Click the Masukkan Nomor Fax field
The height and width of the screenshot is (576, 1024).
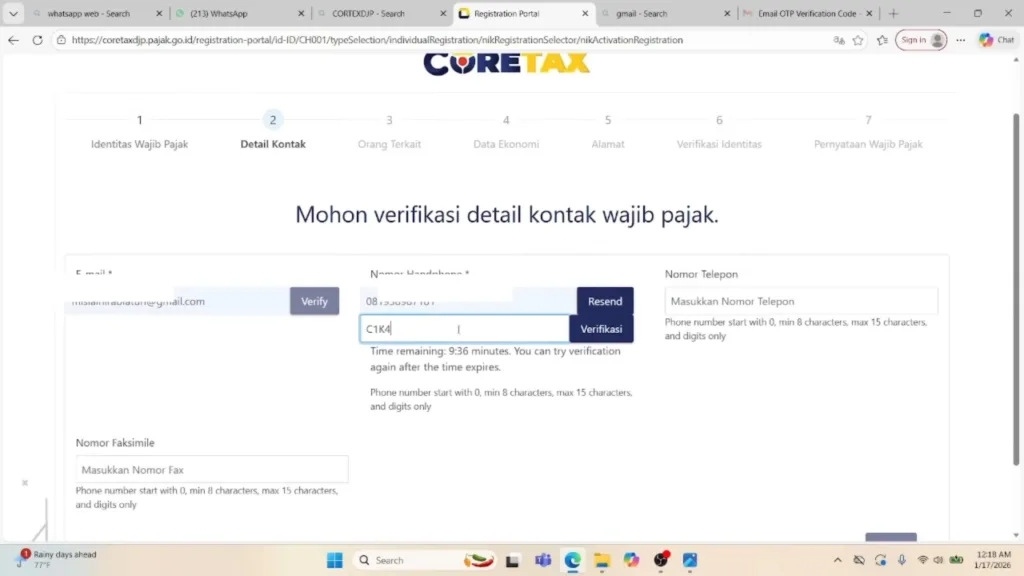212,470
